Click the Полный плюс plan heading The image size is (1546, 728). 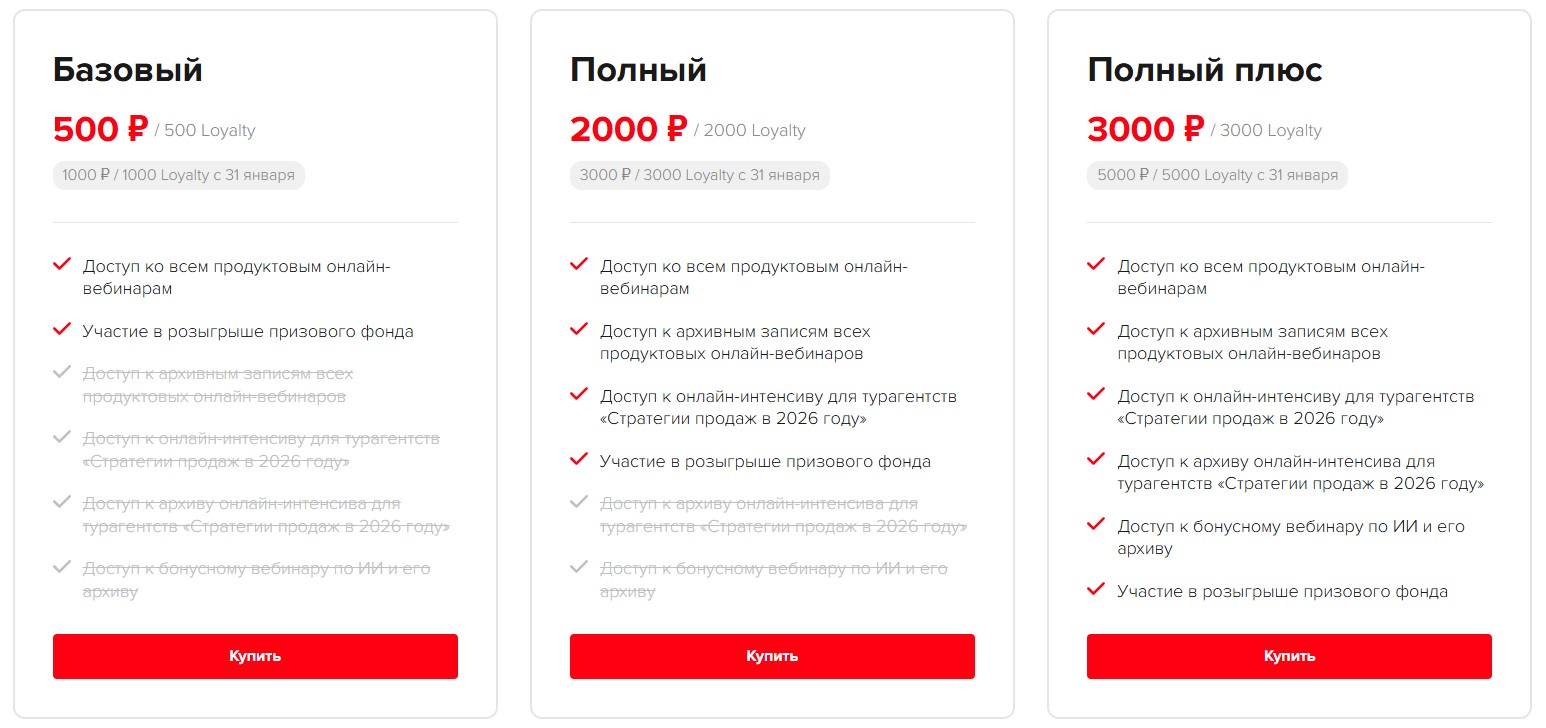[1205, 70]
